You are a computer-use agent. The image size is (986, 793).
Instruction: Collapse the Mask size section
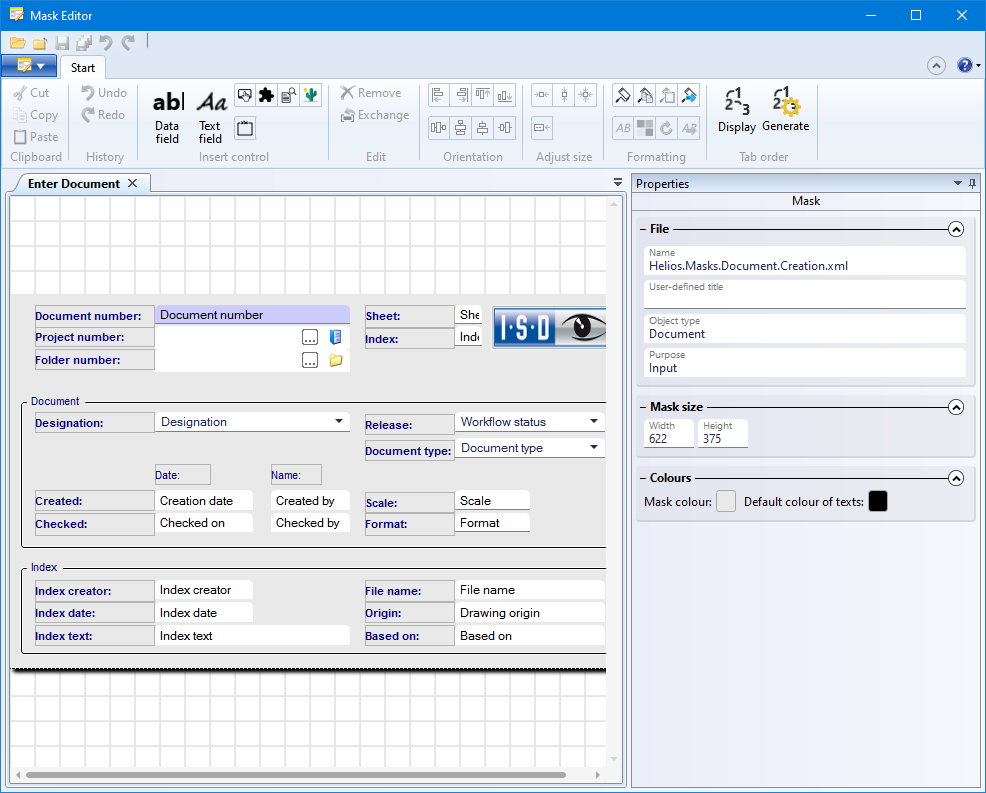(956, 407)
